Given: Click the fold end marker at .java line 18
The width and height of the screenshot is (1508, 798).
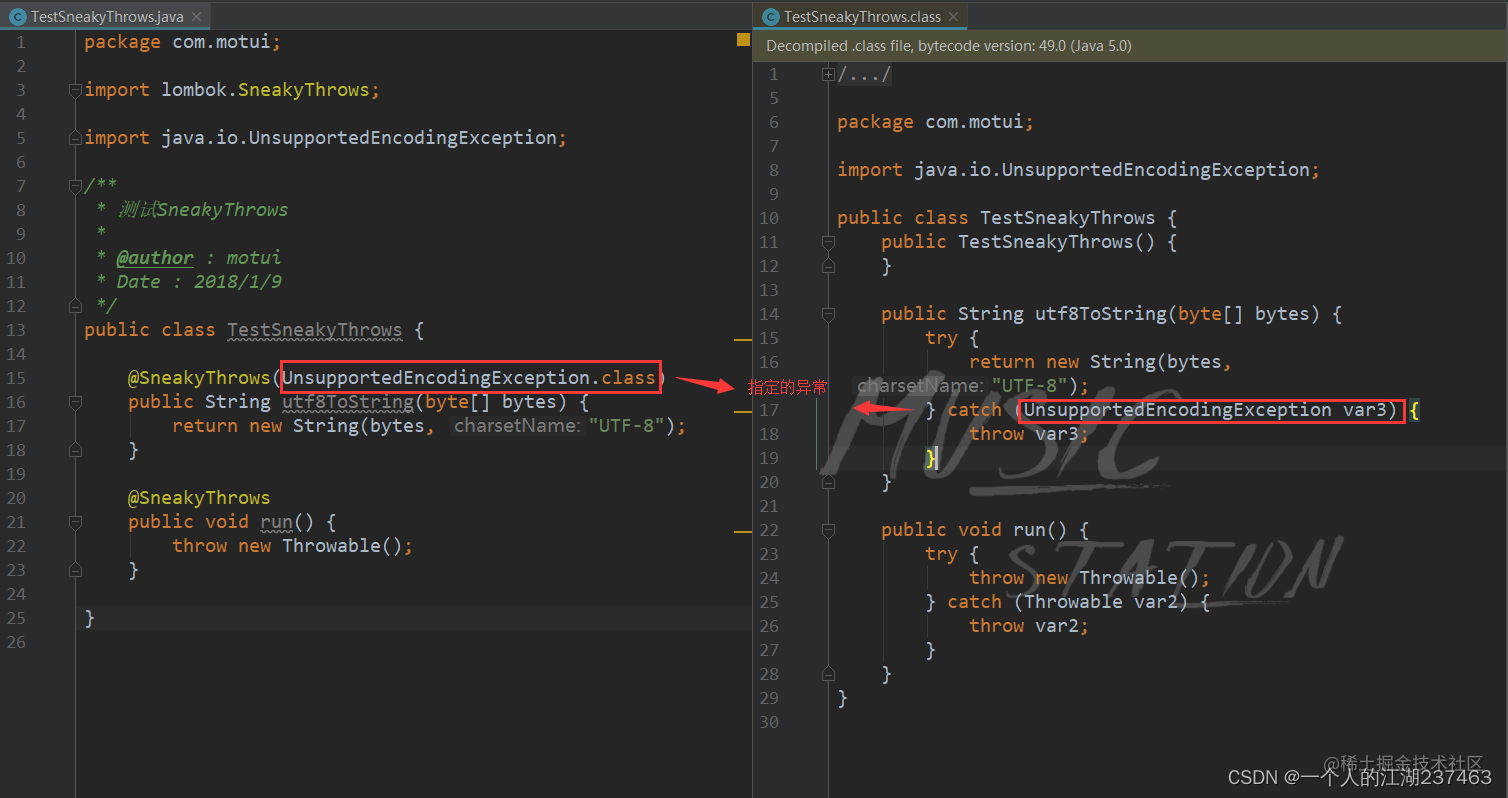Looking at the screenshot, I should click(75, 450).
